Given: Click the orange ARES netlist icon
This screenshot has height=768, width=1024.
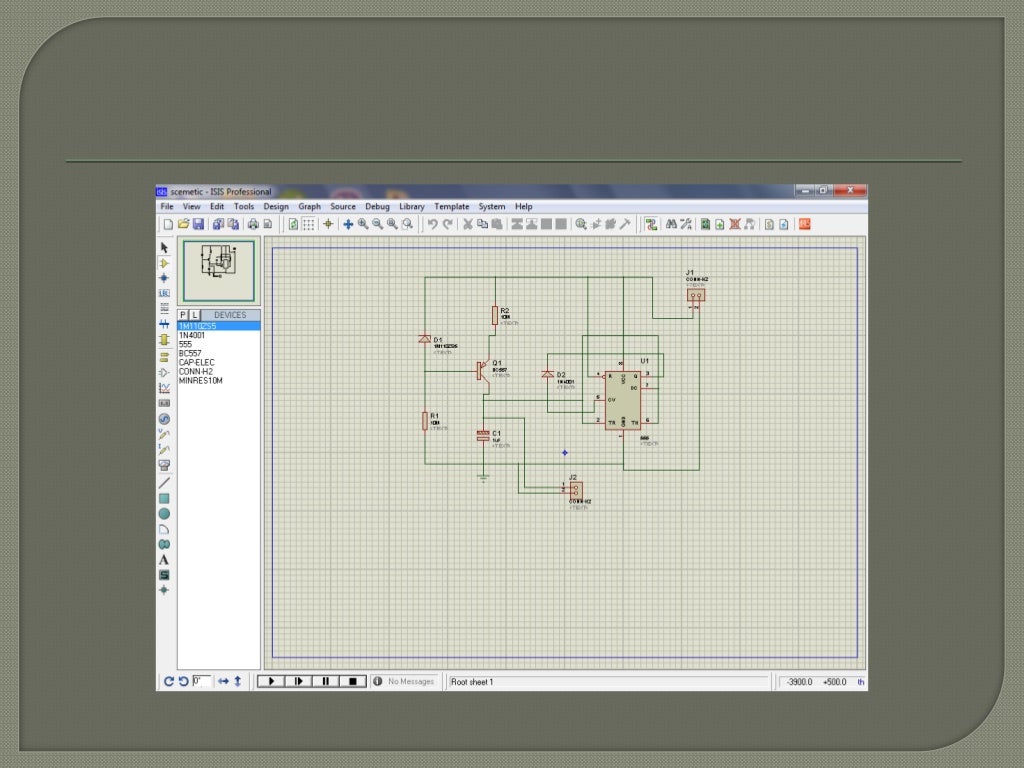Looking at the screenshot, I should pos(805,225).
